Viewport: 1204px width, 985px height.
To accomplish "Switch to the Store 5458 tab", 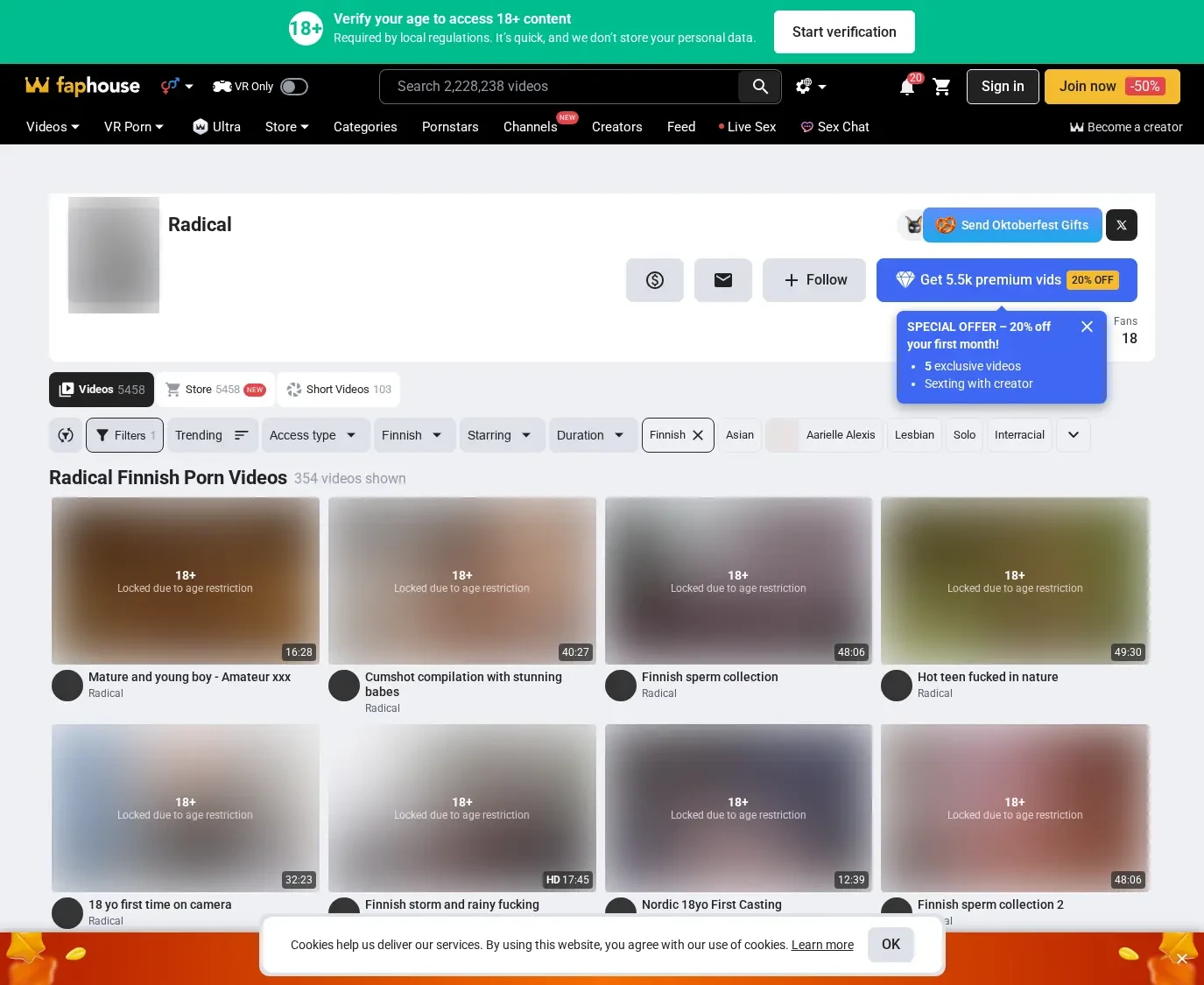I will 215,390.
